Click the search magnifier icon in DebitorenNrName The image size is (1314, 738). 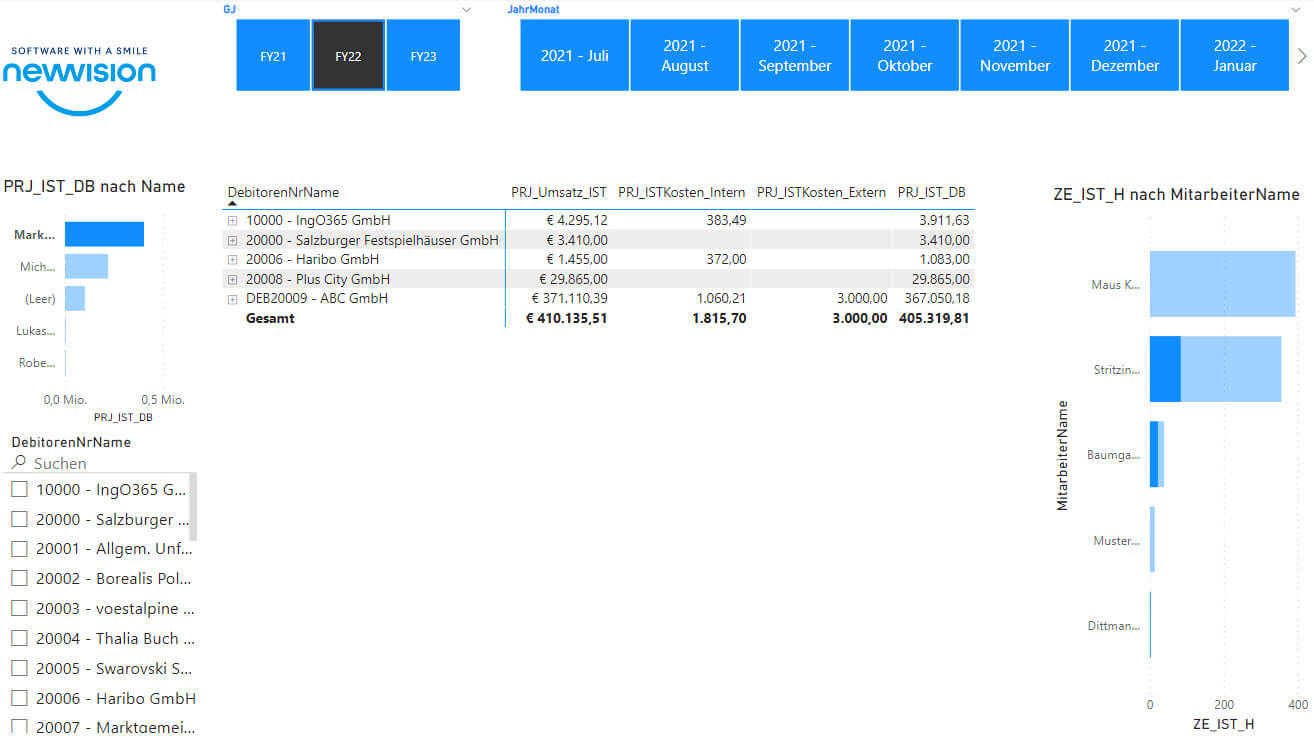click(x=18, y=463)
